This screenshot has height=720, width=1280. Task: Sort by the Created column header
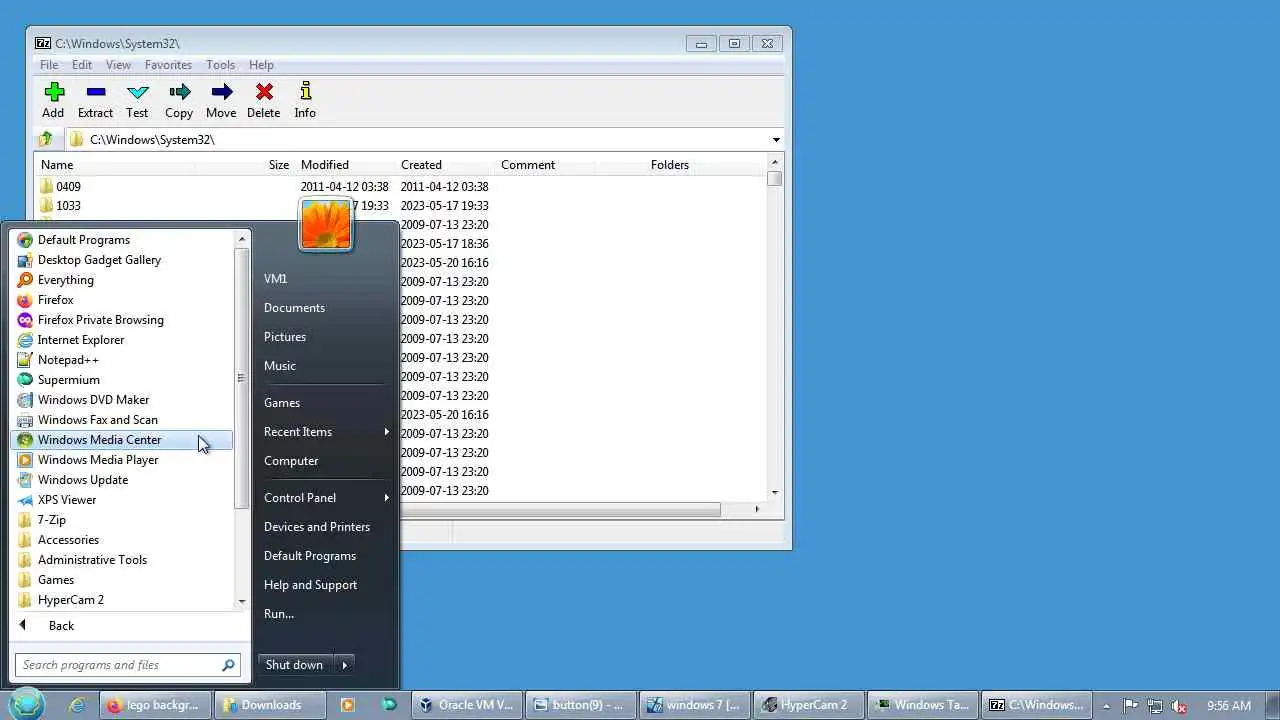pos(421,165)
